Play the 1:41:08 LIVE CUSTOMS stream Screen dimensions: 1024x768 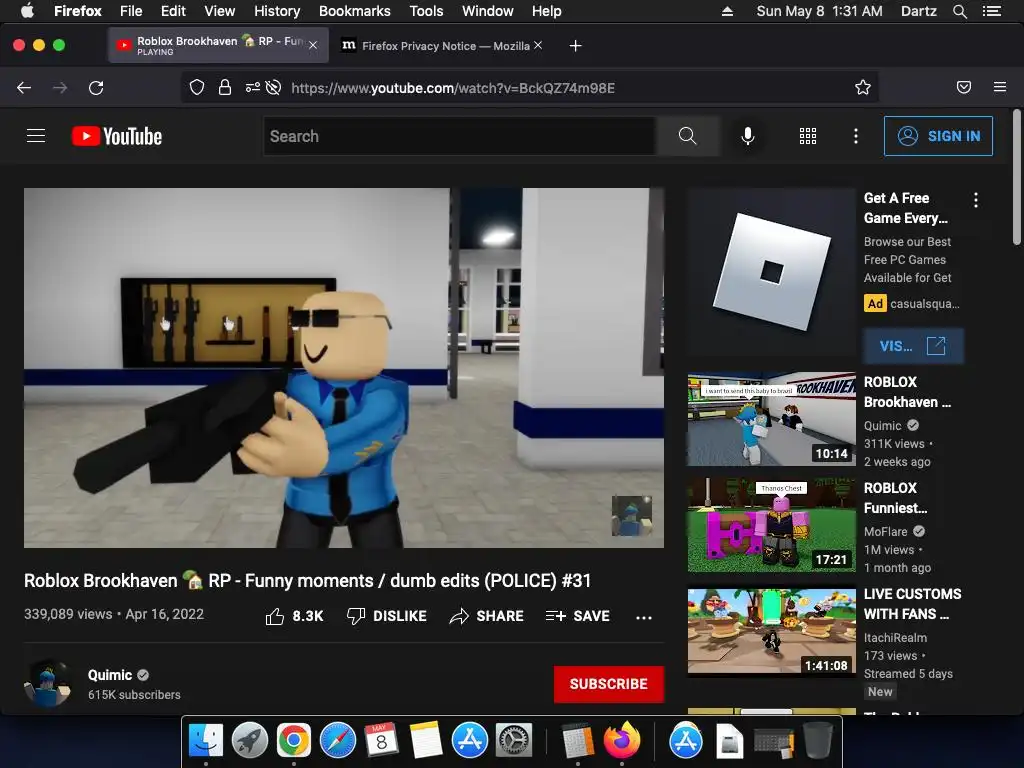click(x=771, y=631)
